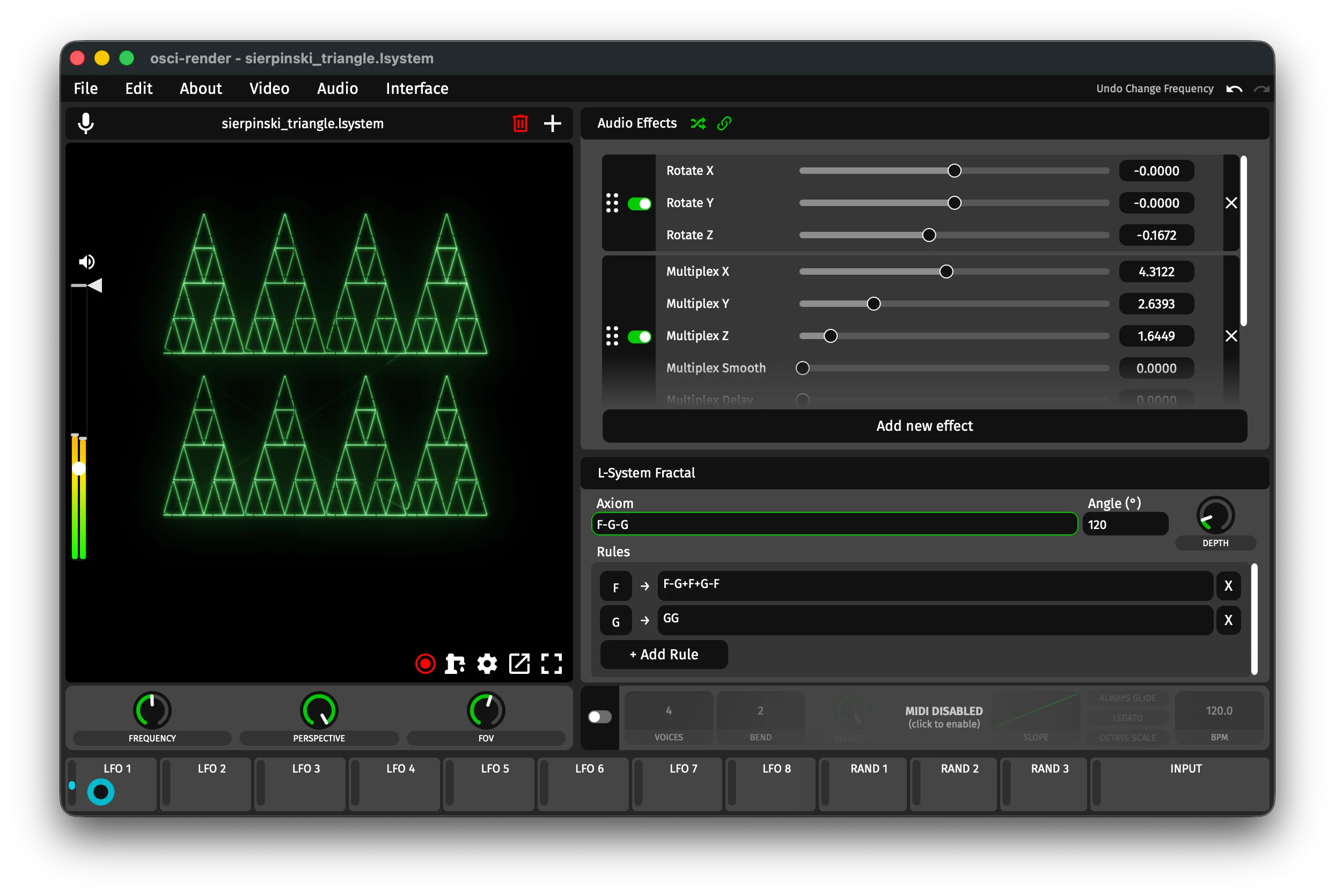
Task: Click the green link icon beside Audio Effects
Action: pyautogui.click(x=724, y=123)
